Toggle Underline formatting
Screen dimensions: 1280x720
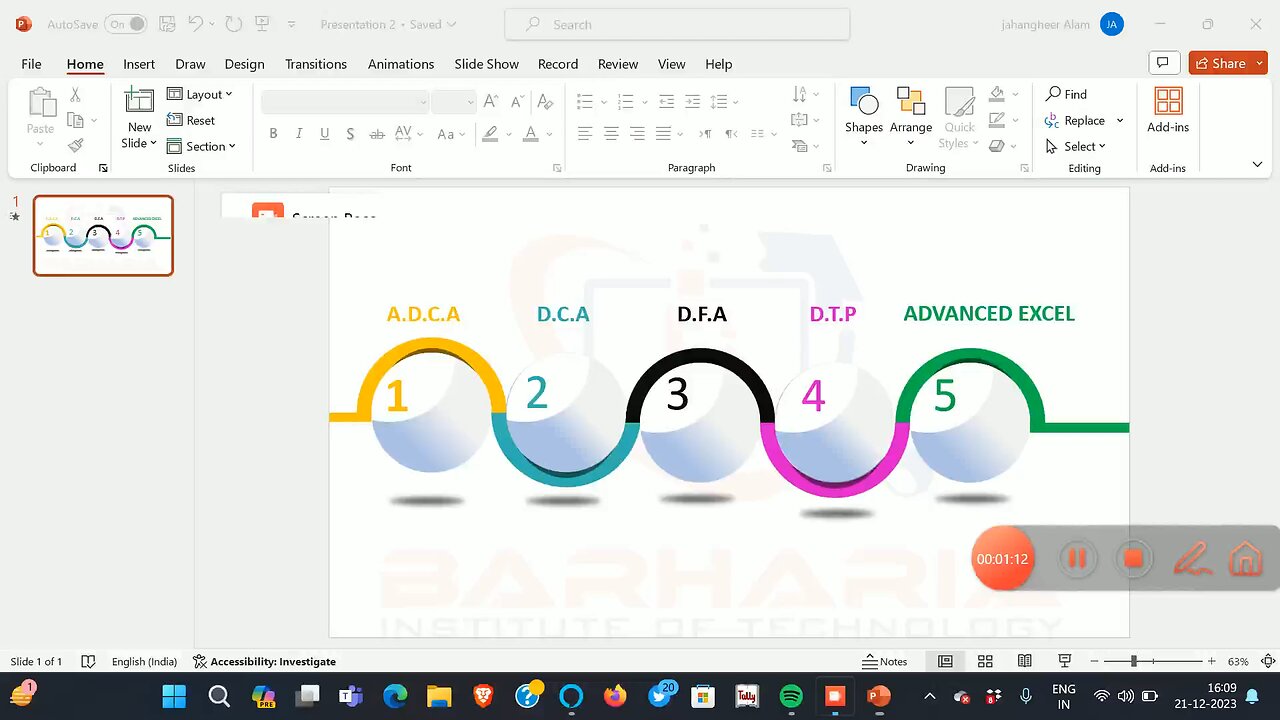tap(324, 134)
